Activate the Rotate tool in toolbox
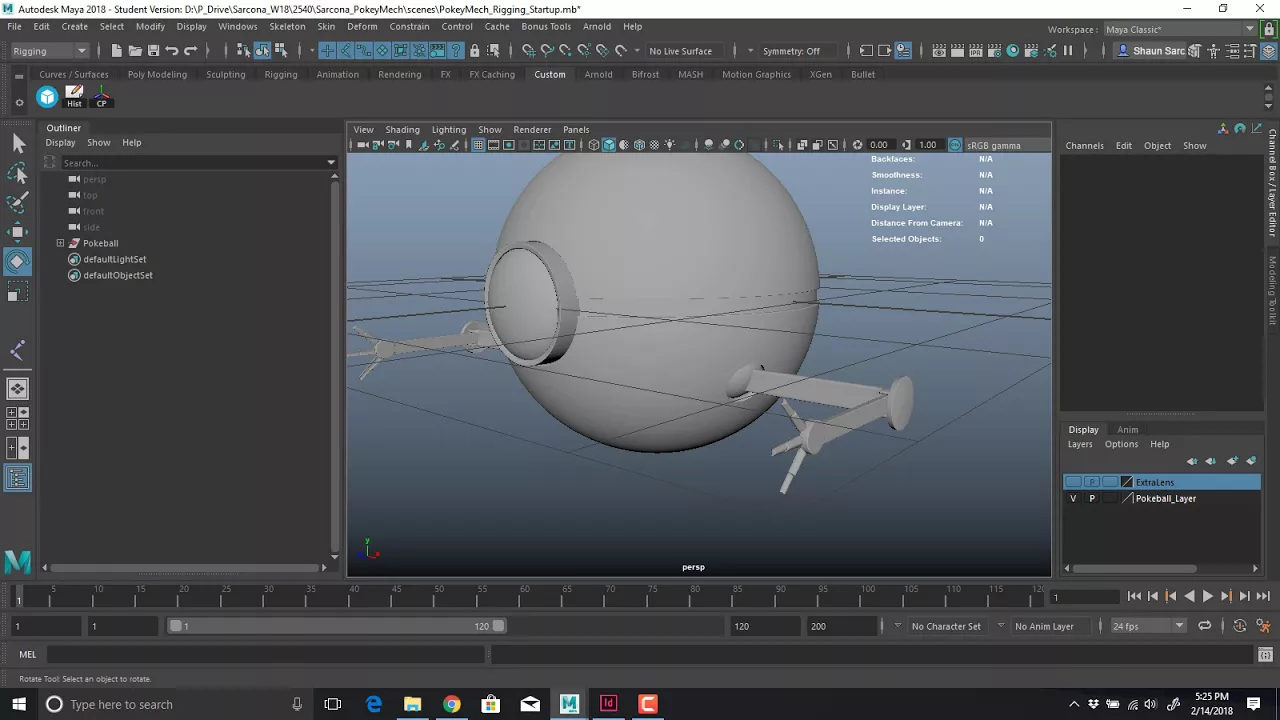The width and height of the screenshot is (1280, 720). click(18, 262)
